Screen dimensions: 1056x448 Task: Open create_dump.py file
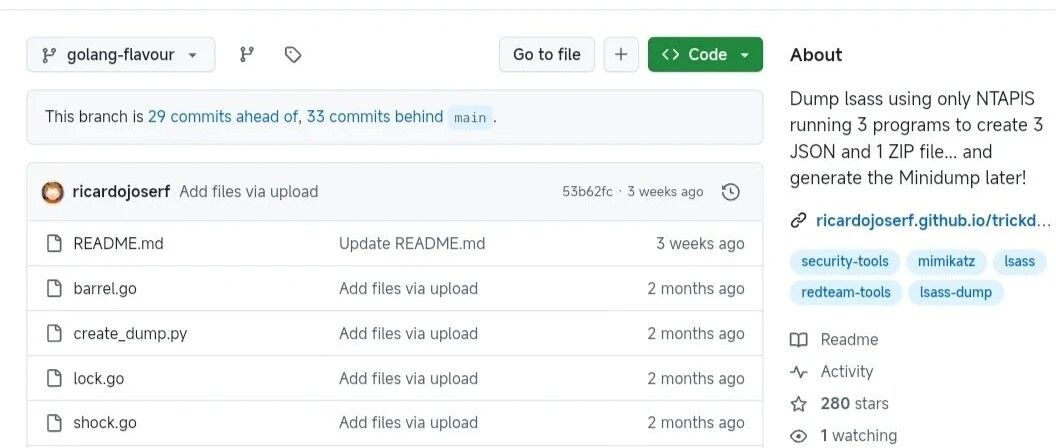[x=130, y=333]
